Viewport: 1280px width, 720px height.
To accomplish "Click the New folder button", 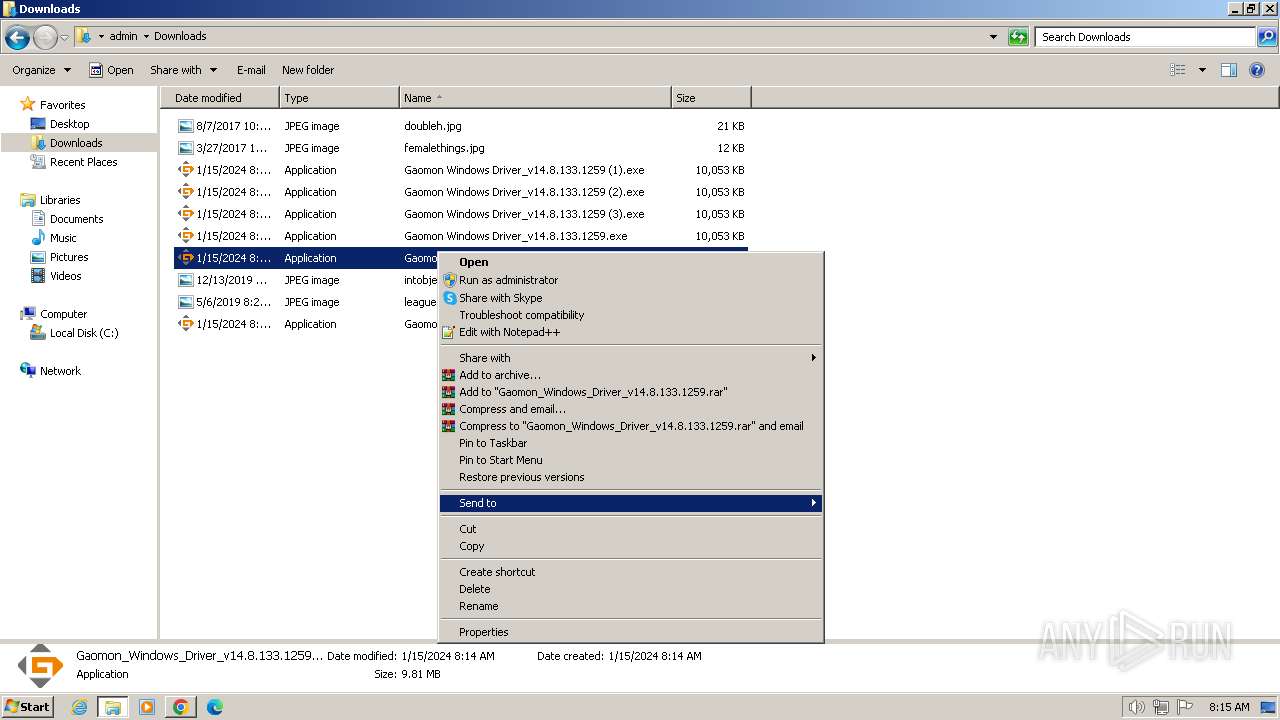I will (308, 70).
